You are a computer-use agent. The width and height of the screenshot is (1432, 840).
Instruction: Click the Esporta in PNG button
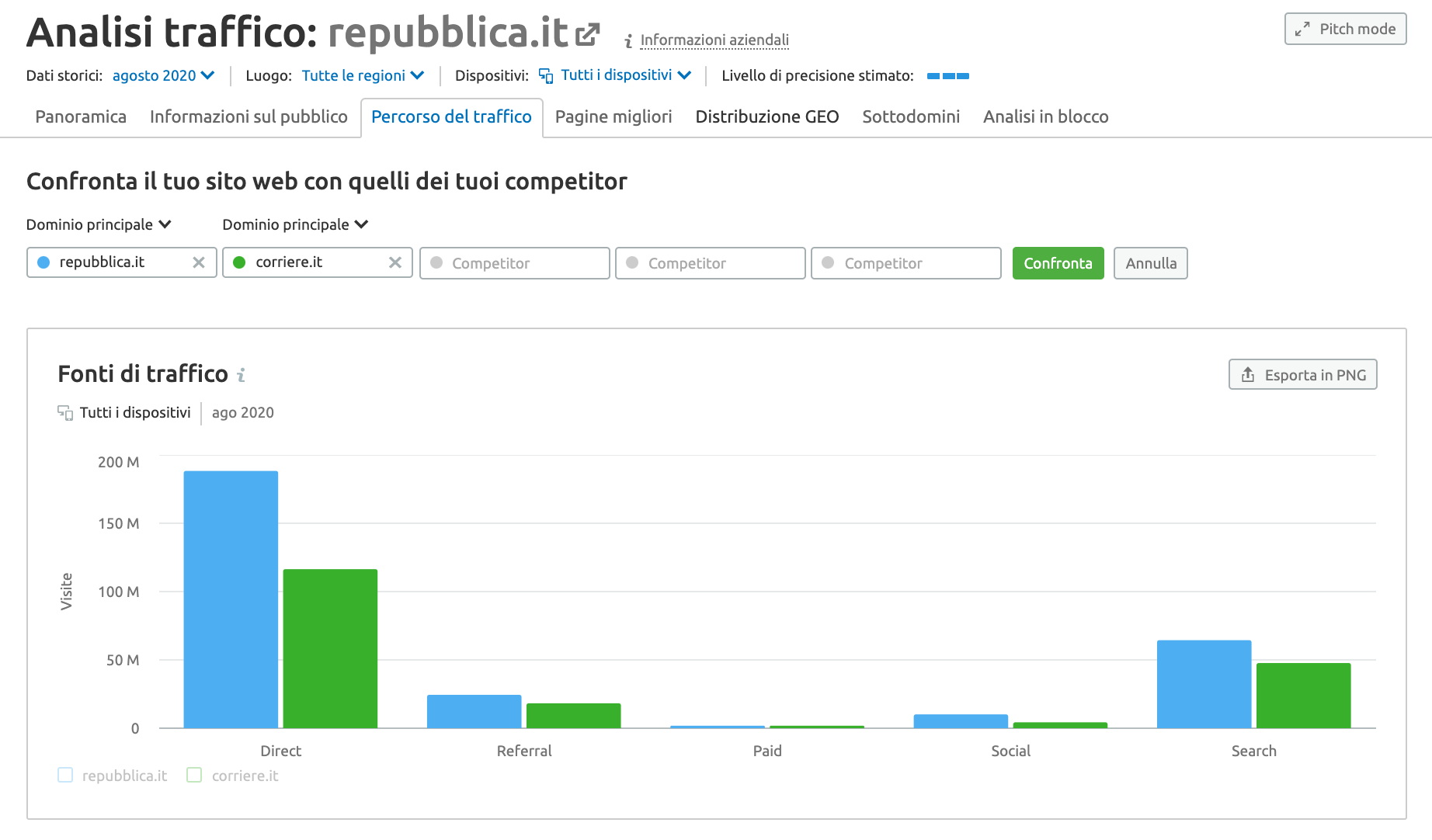point(1302,375)
